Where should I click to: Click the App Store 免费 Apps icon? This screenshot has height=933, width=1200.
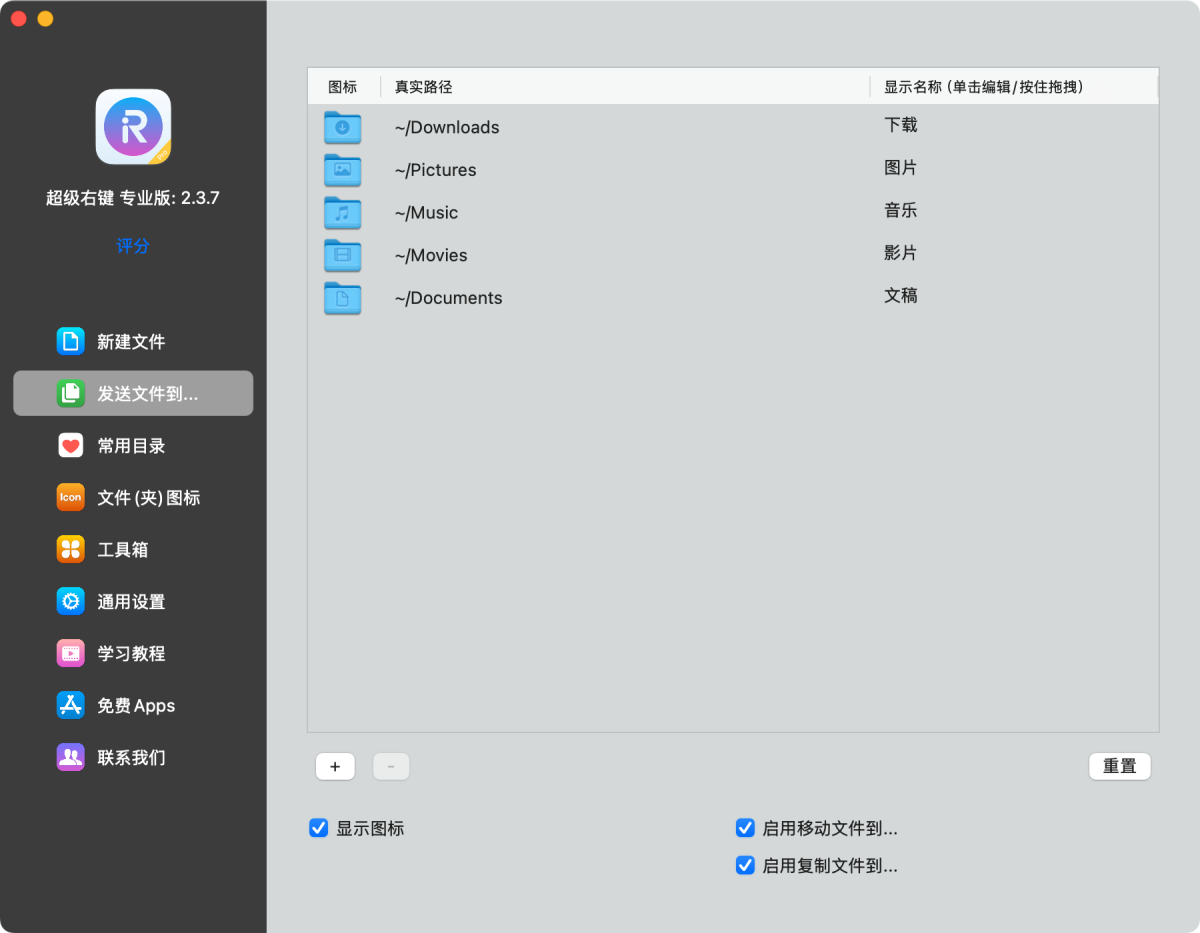click(x=70, y=705)
